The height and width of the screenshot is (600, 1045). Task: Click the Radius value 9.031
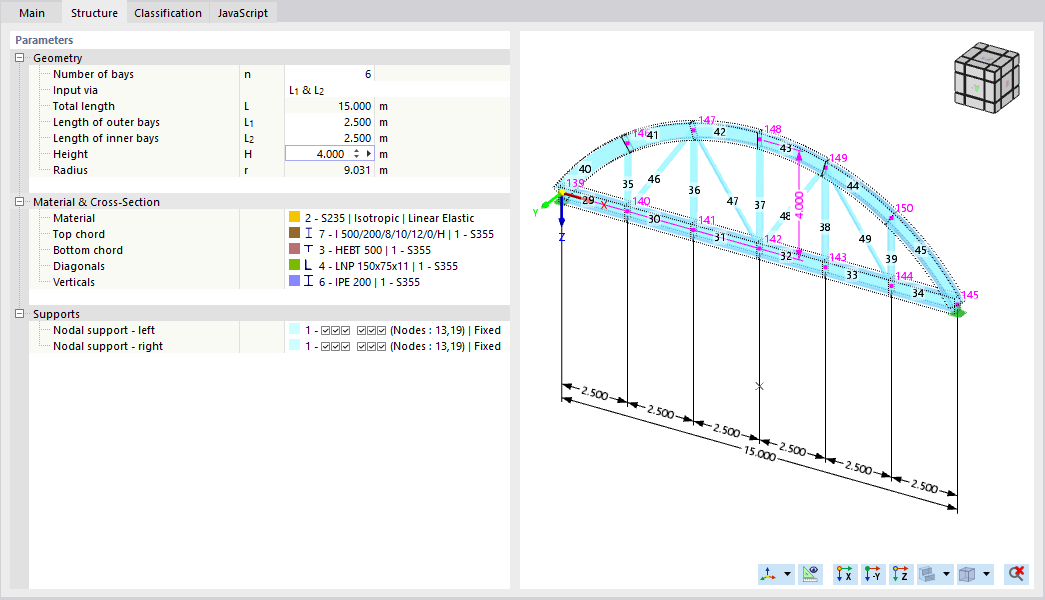click(x=329, y=170)
